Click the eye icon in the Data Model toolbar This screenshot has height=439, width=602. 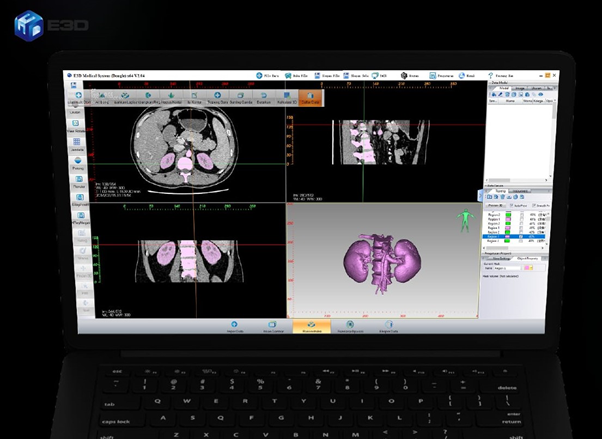541,94
